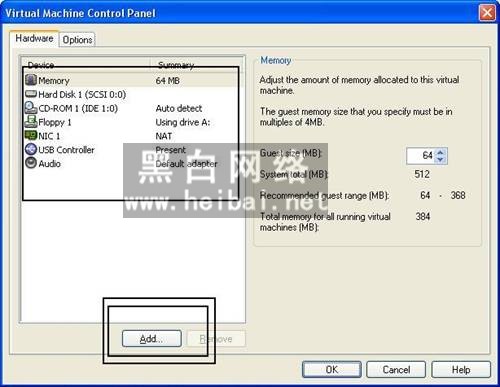Click the Audio speaker icon
Viewport: 500px width, 387px height.
31,163
